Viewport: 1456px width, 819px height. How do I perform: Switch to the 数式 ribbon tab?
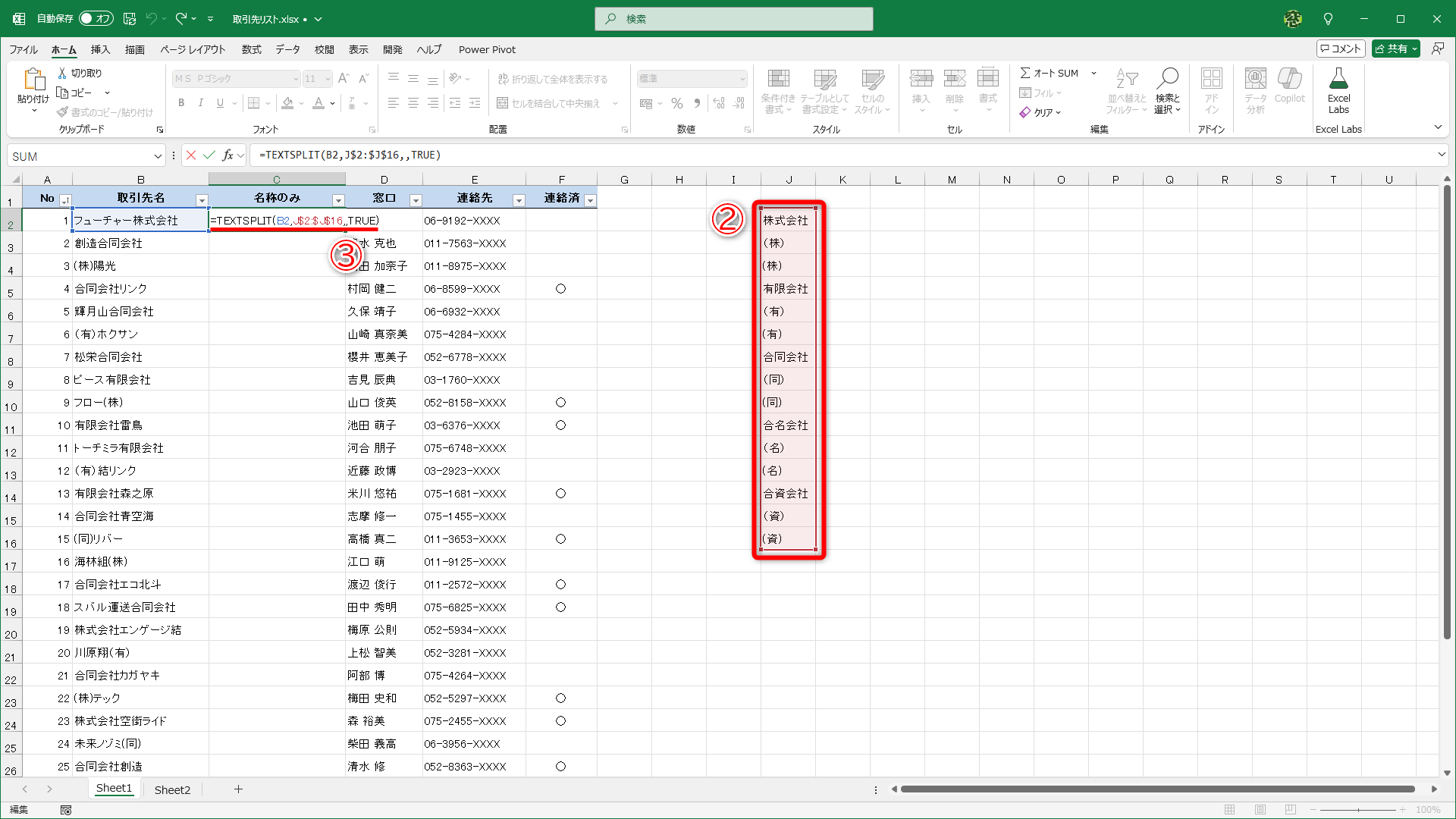(251, 49)
